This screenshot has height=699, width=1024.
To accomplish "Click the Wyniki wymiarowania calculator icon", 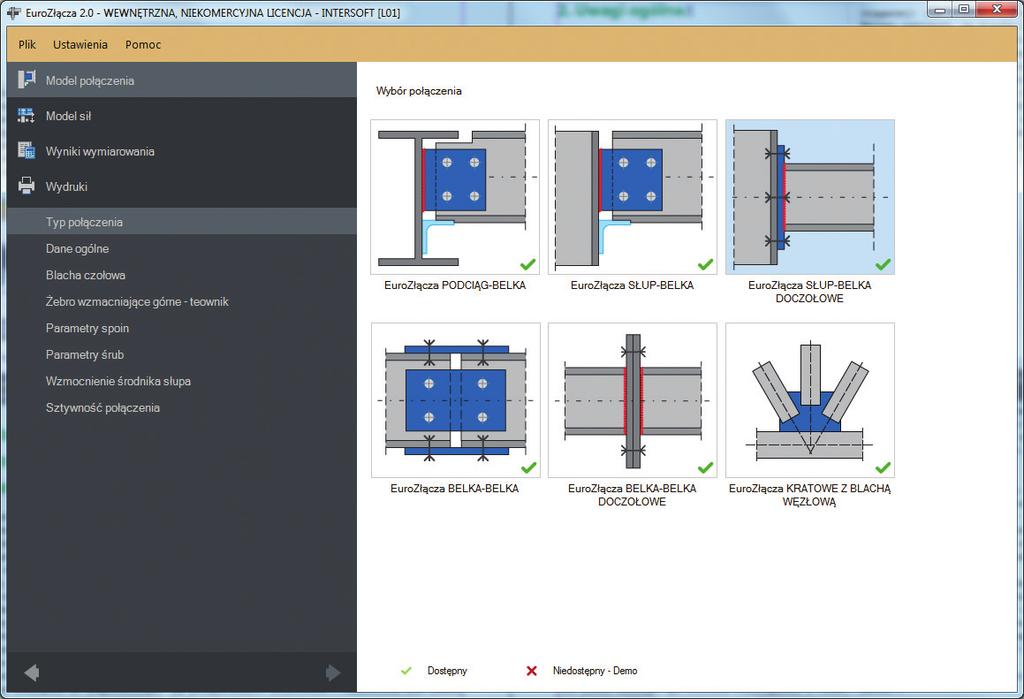I will [x=26, y=151].
